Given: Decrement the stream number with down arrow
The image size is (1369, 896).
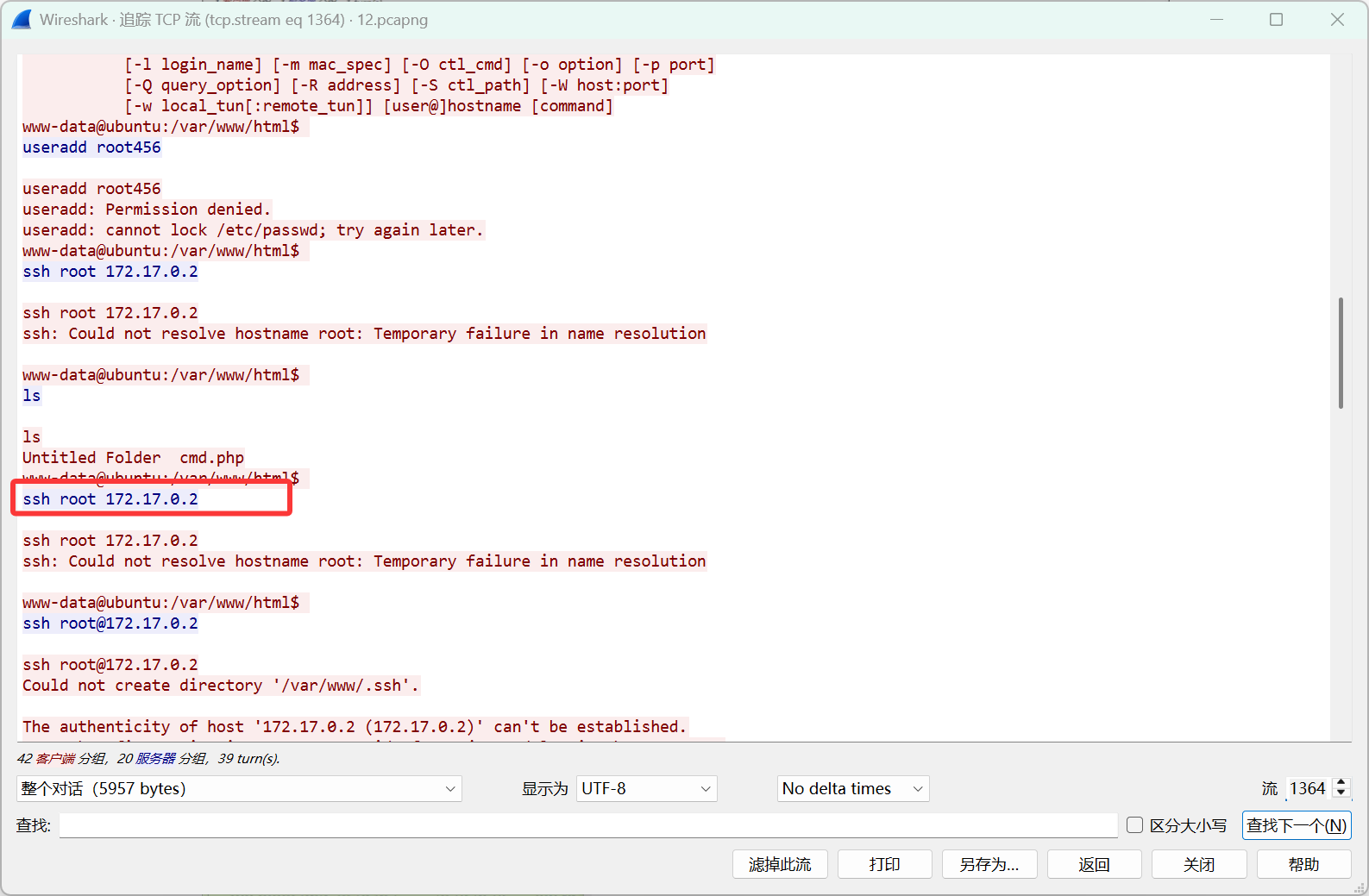Looking at the screenshot, I should point(1341,793).
